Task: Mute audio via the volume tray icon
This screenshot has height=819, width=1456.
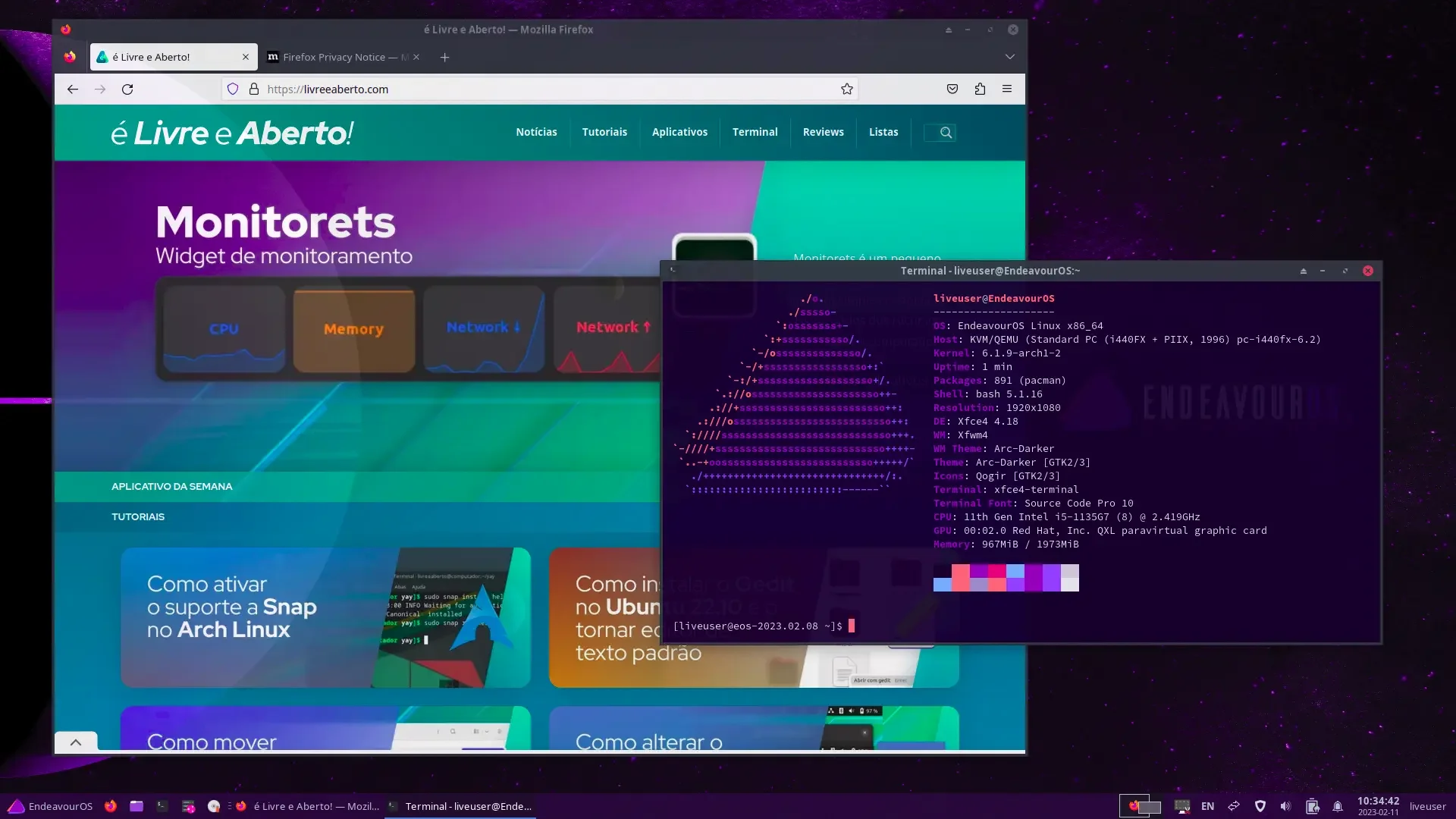Action: [1285, 806]
